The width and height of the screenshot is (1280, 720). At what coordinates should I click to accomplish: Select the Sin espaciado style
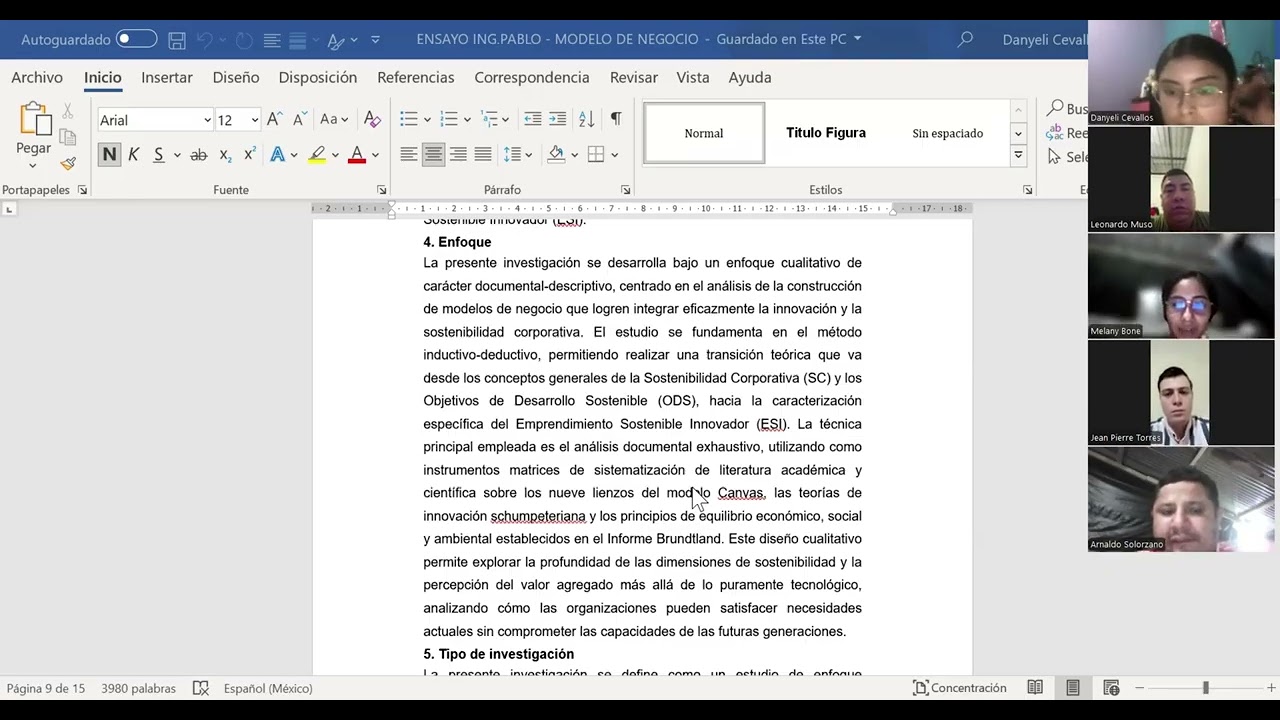pyautogui.click(x=948, y=133)
